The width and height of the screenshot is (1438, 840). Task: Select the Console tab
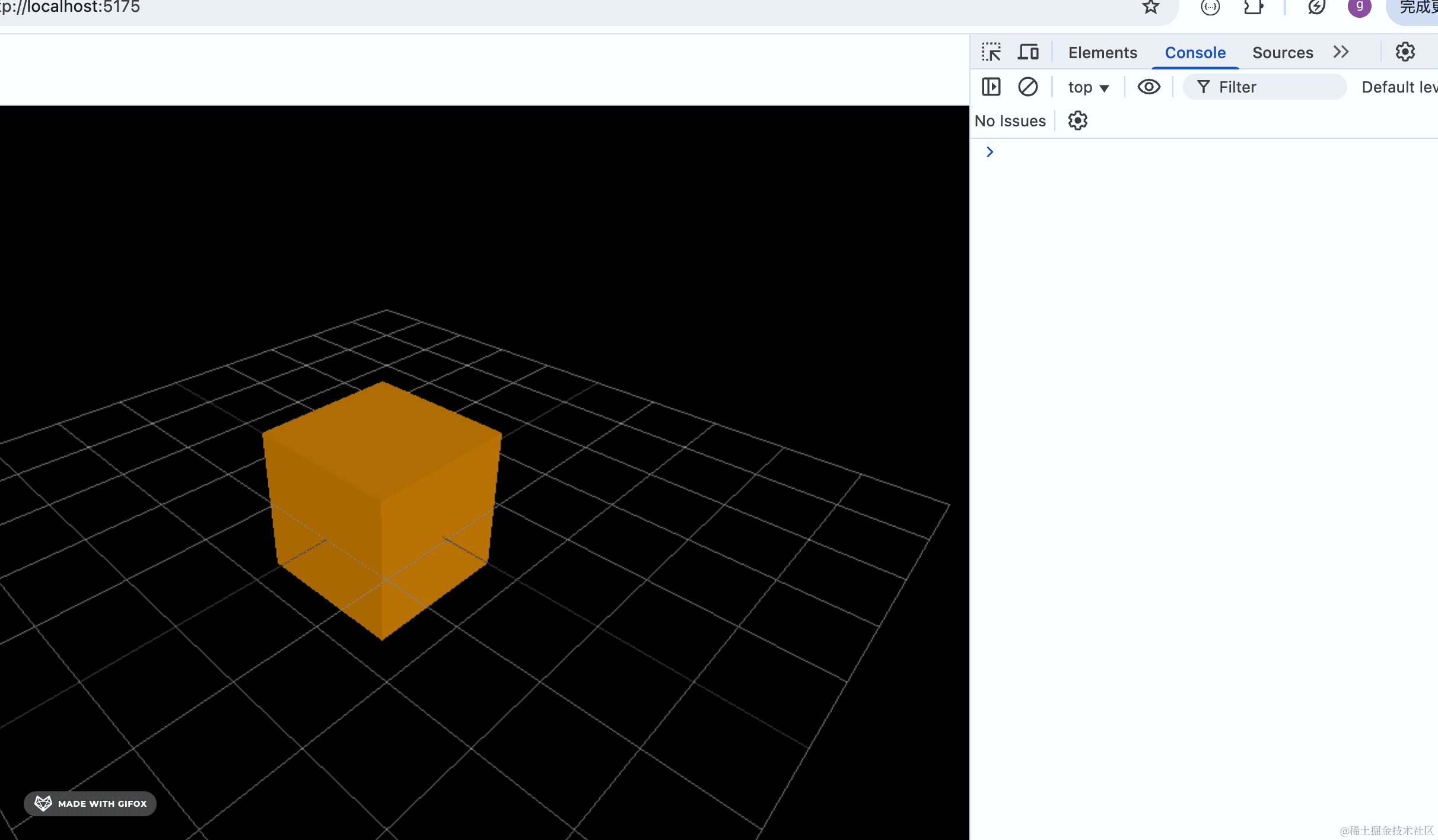(x=1195, y=52)
